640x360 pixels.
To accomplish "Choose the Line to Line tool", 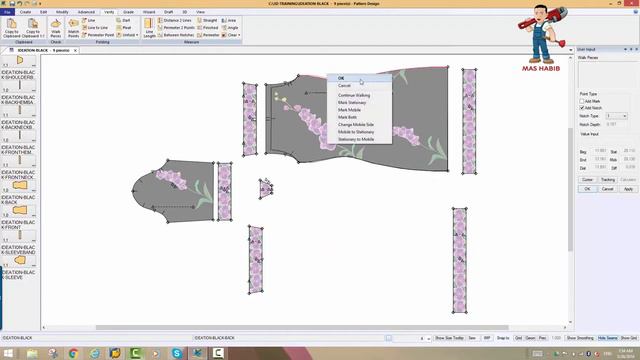I will coord(95,27).
